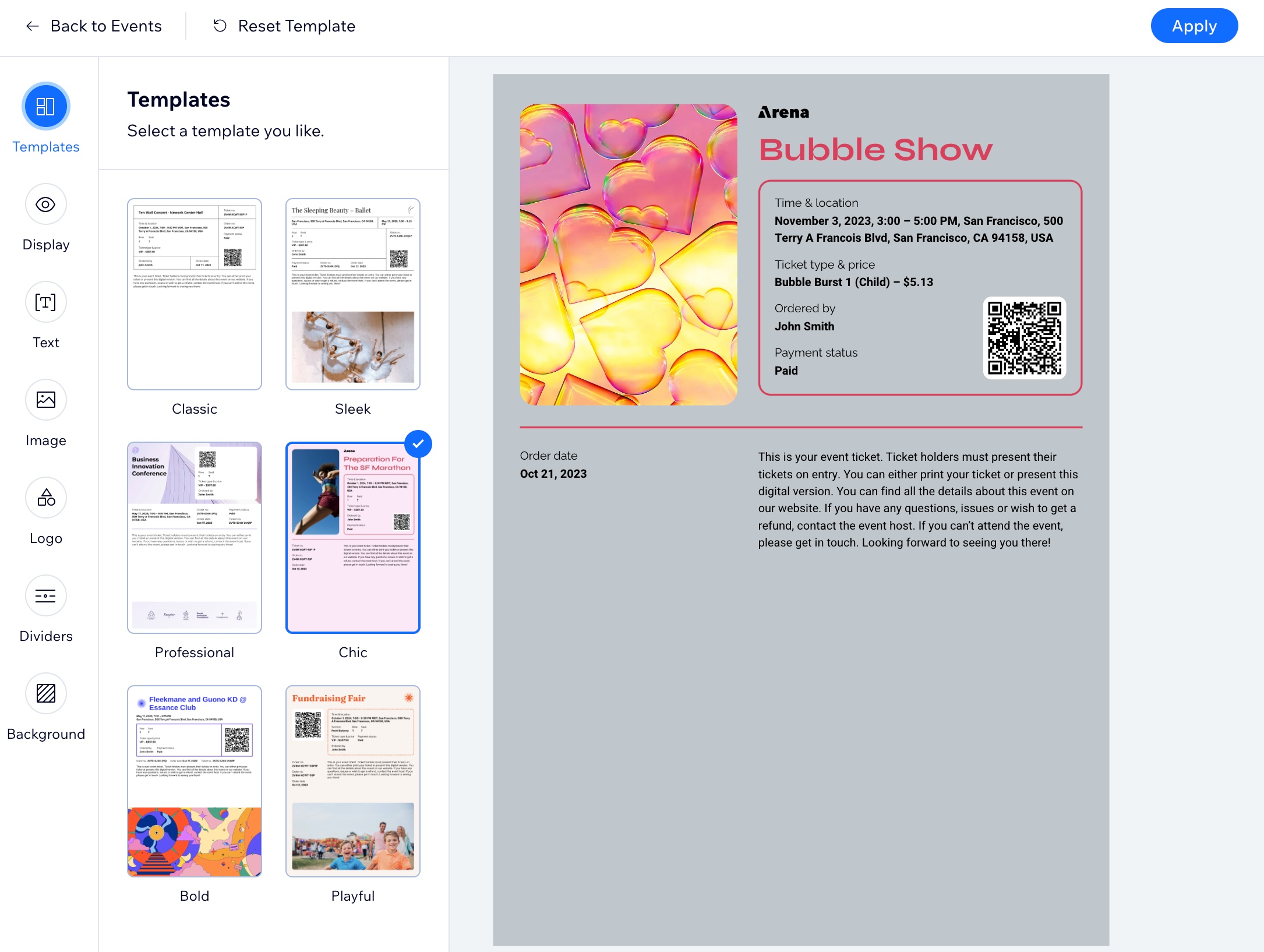The height and width of the screenshot is (952, 1264).
Task: Select the Classic template
Action: (x=193, y=292)
